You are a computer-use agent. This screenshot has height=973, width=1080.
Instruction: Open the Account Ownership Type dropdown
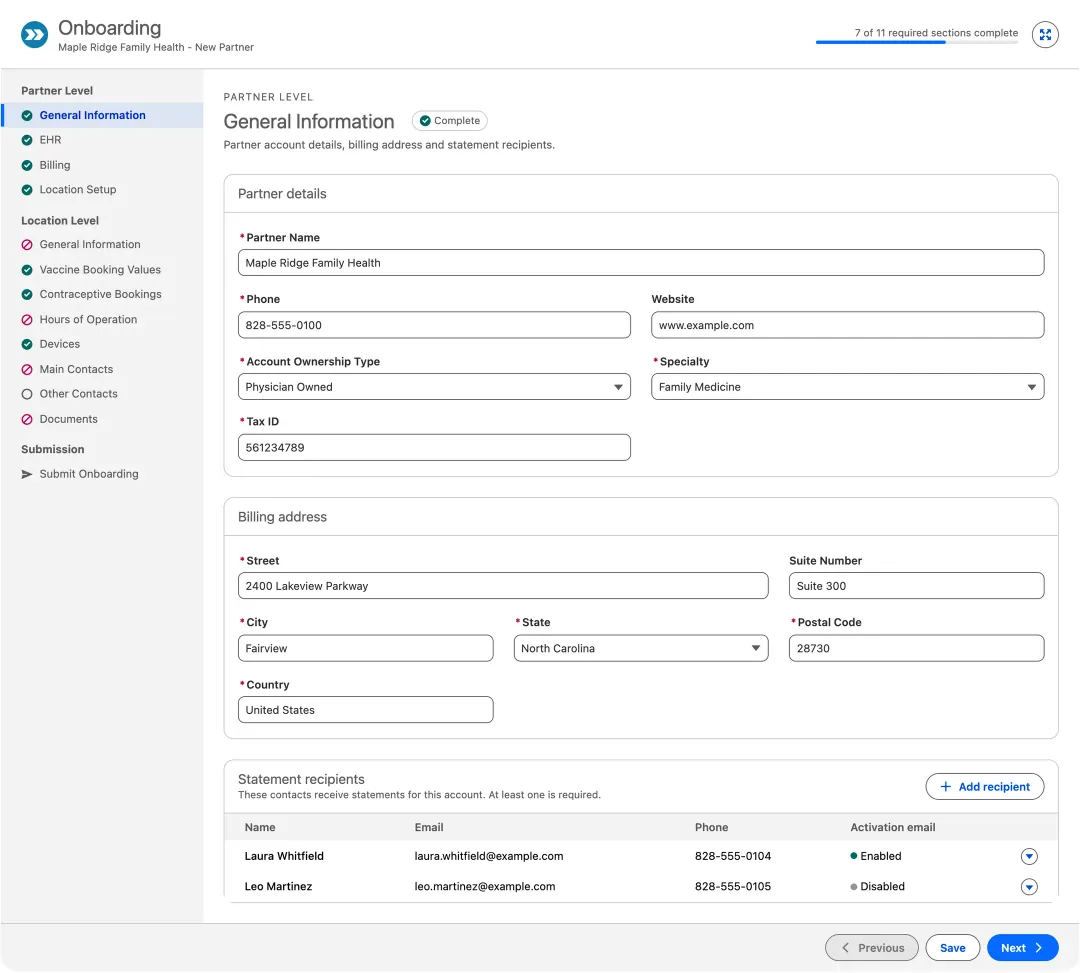(x=434, y=387)
